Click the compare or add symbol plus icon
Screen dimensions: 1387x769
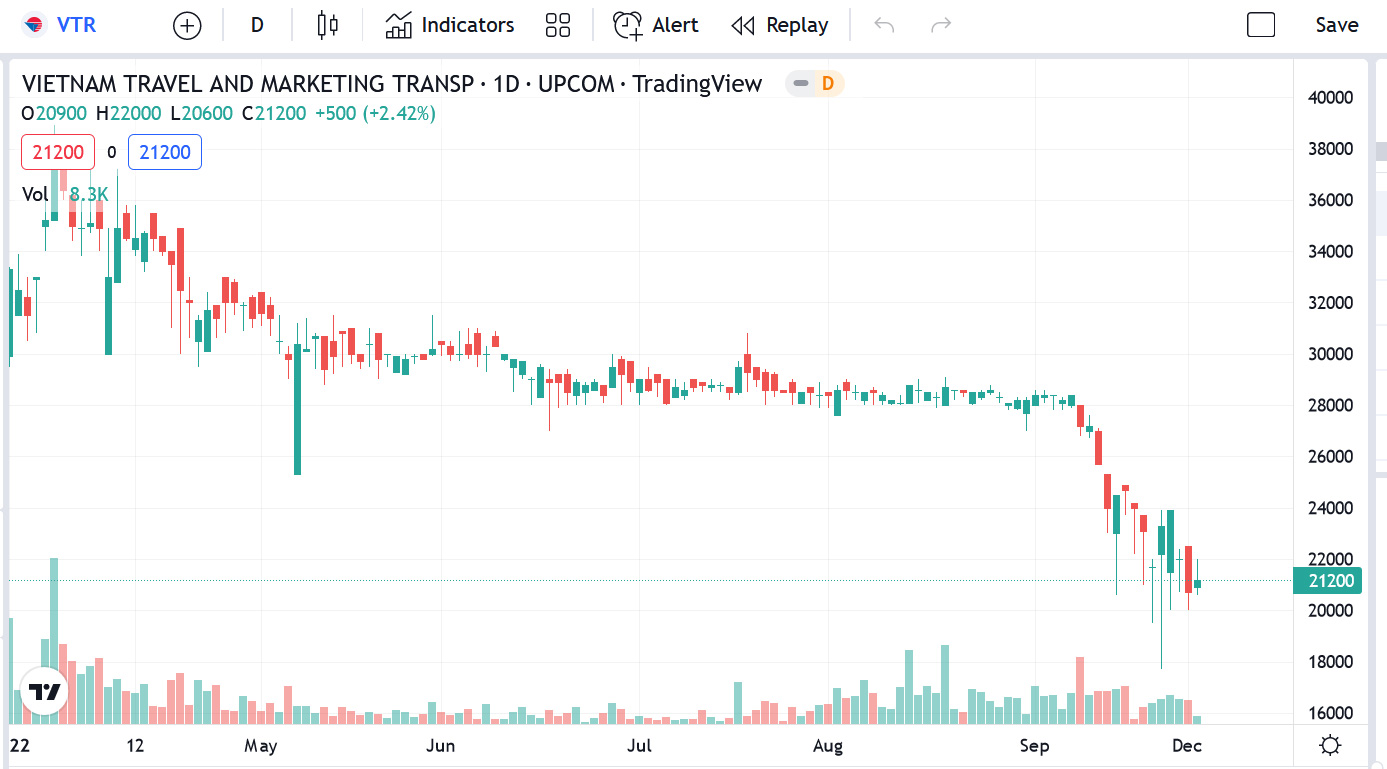click(x=187, y=26)
